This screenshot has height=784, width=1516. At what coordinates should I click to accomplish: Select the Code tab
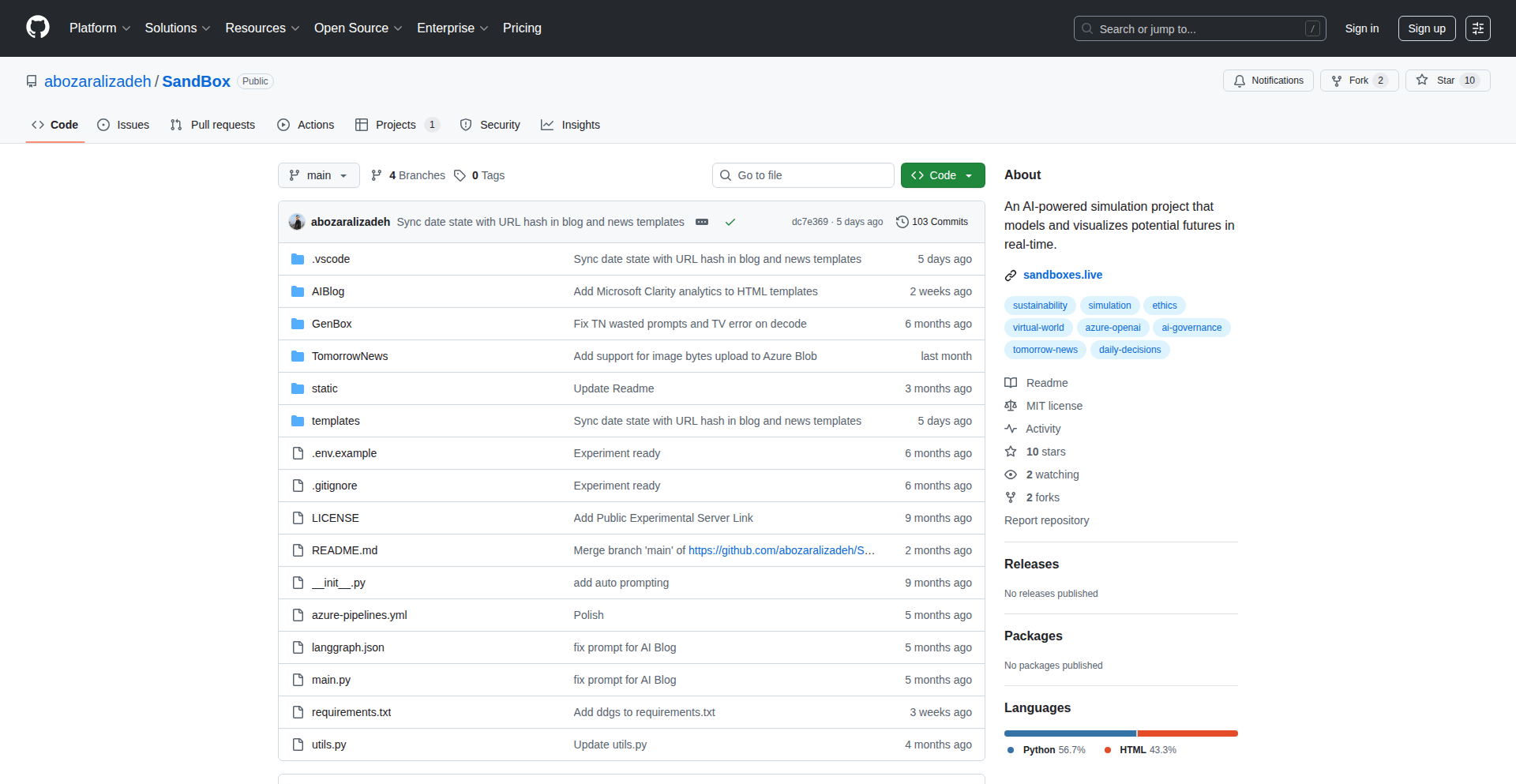click(x=54, y=125)
